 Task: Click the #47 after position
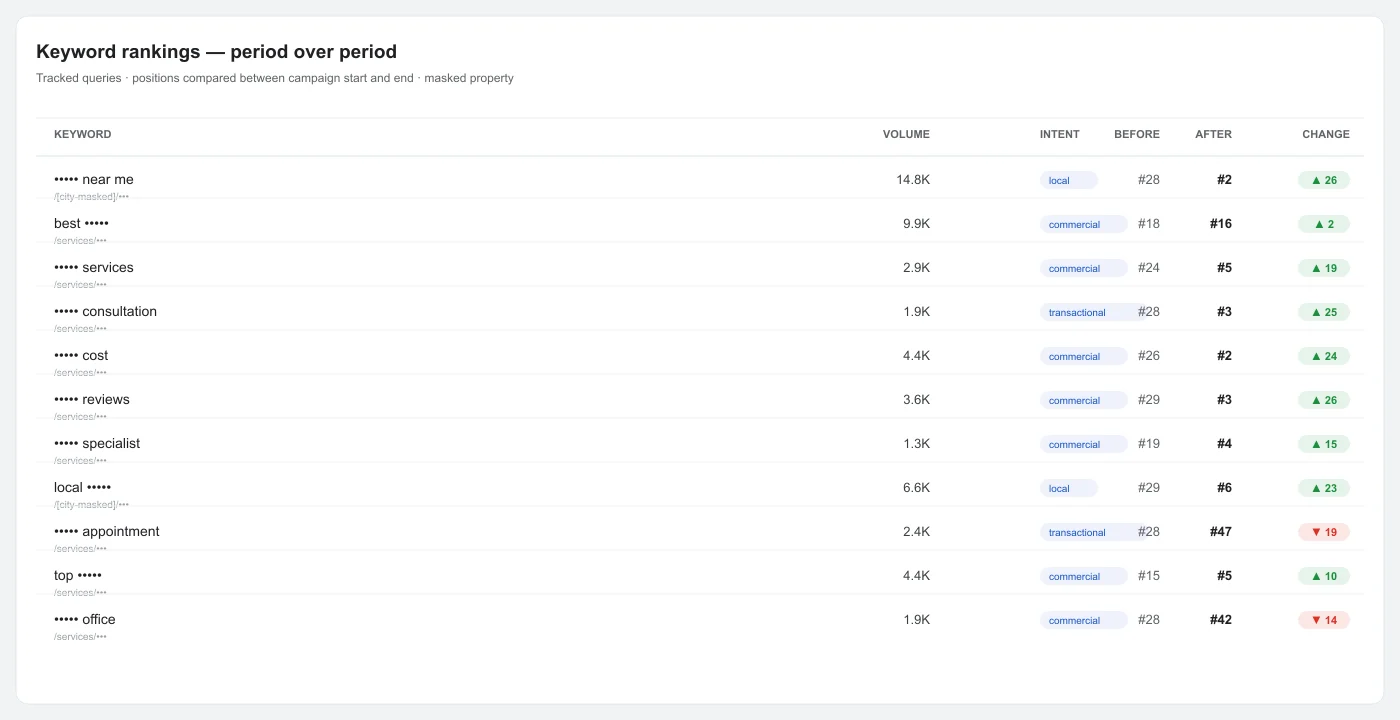click(x=1221, y=532)
